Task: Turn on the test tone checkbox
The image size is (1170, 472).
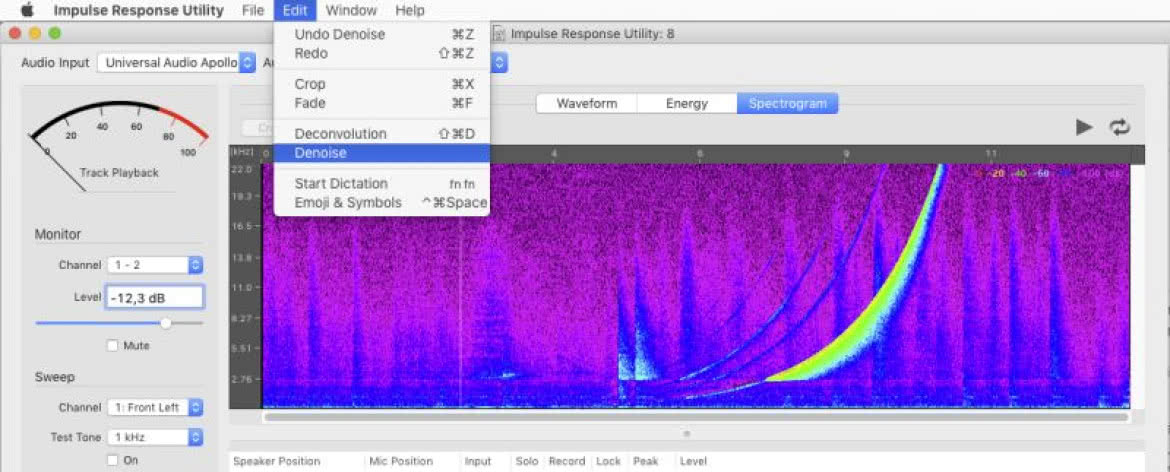Action: [112, 460]
